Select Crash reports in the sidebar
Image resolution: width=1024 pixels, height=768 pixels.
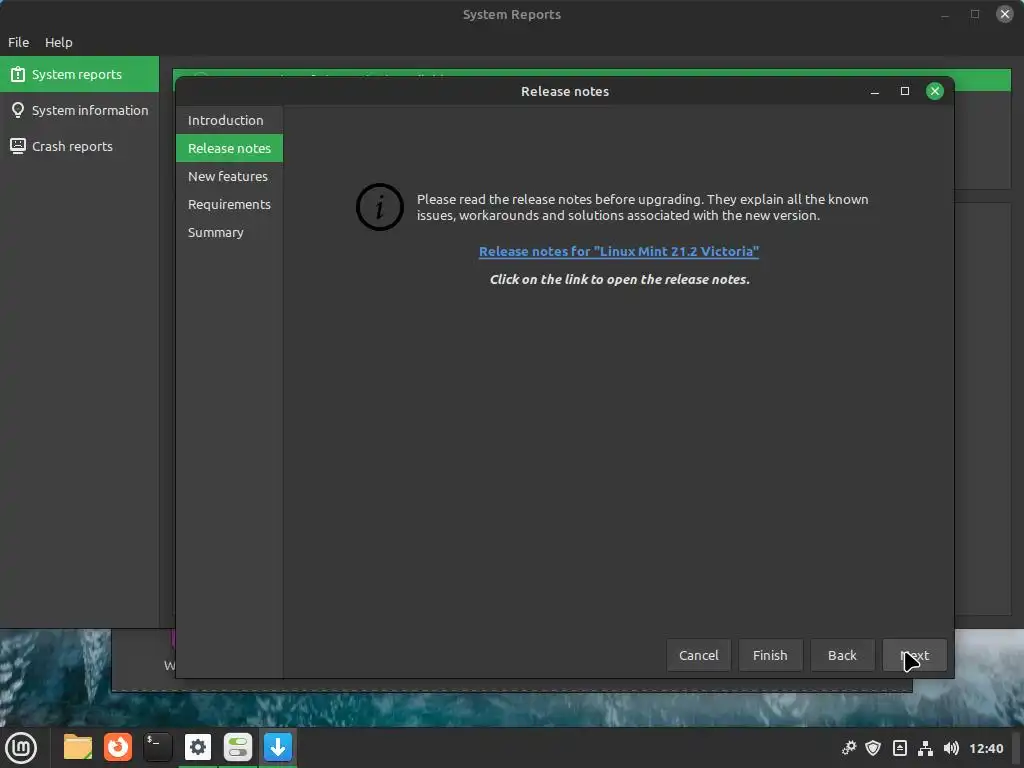click(80, 146)
